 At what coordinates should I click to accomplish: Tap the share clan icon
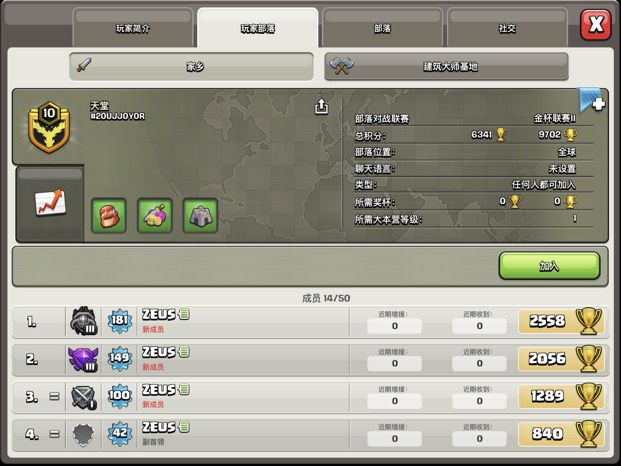pyautogui.click(x=321, y=107)
